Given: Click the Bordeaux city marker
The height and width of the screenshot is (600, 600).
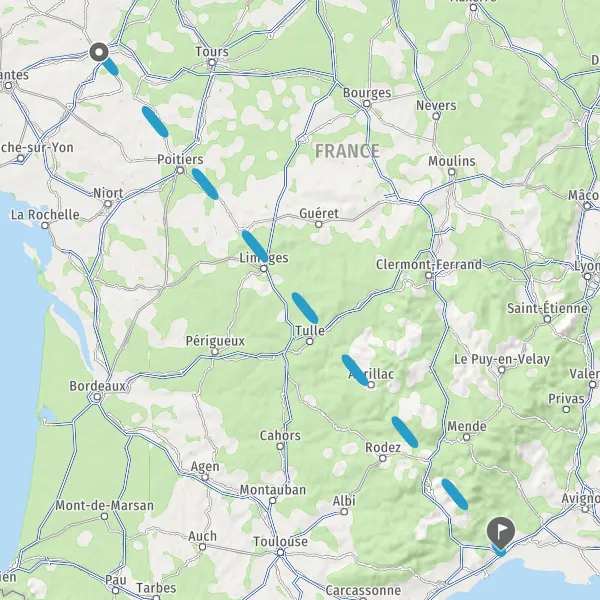Looking at the screenshot, I should click(97, 397).
